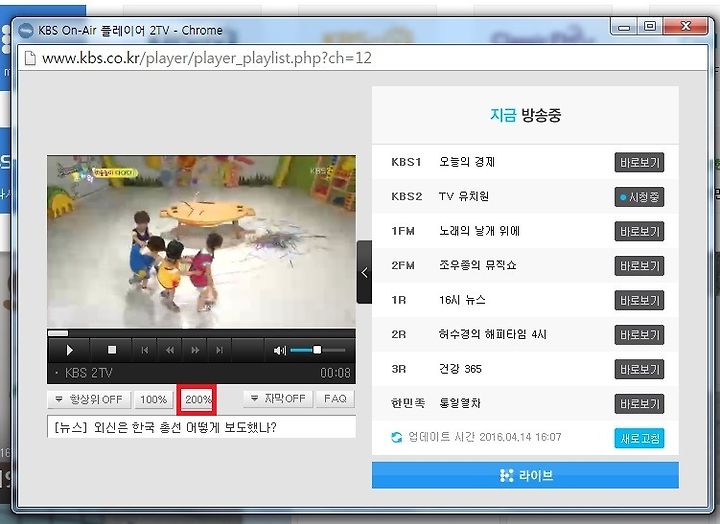Click the video seek progress bar
The image size is (720, 524).
[x=201, y=333]
